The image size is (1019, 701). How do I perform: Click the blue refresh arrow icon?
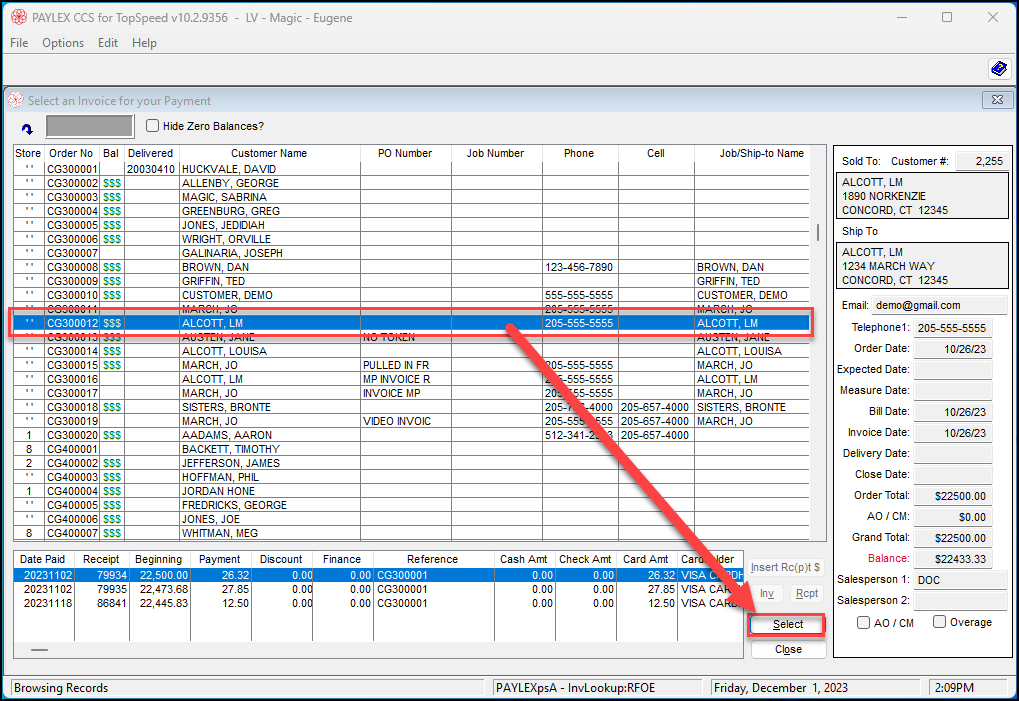(x=27, y=129)
